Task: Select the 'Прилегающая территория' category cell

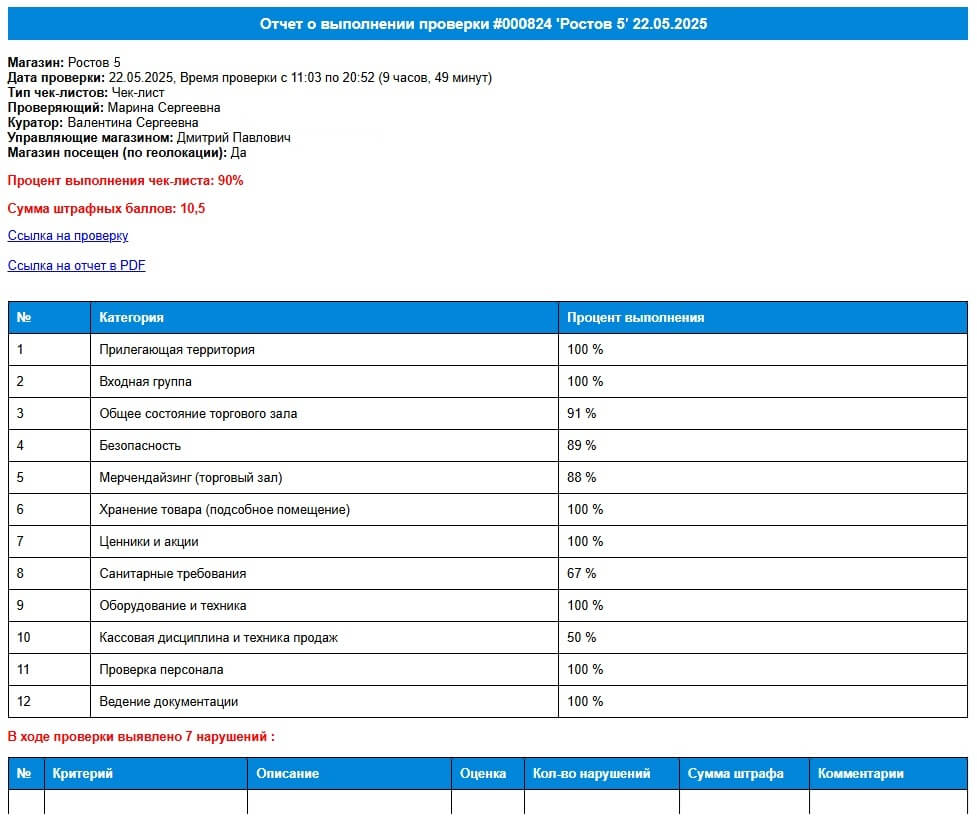Action: [324, 350]
